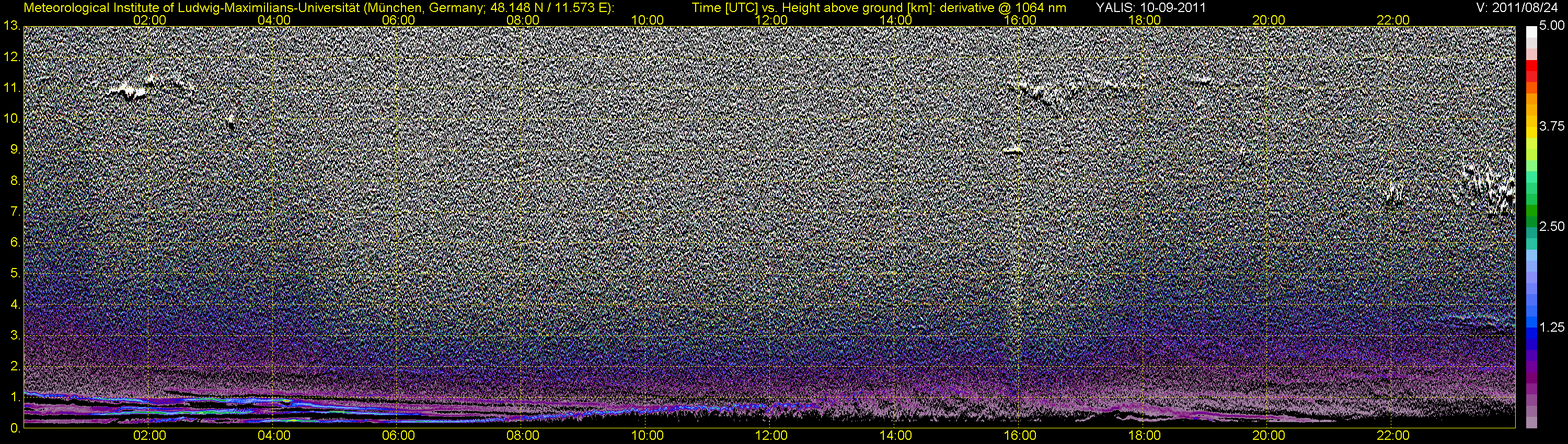Pick the height axis label '12.'
This screenshot has height=444, width=1568.
pyautogui.click(x=11, y=56)
